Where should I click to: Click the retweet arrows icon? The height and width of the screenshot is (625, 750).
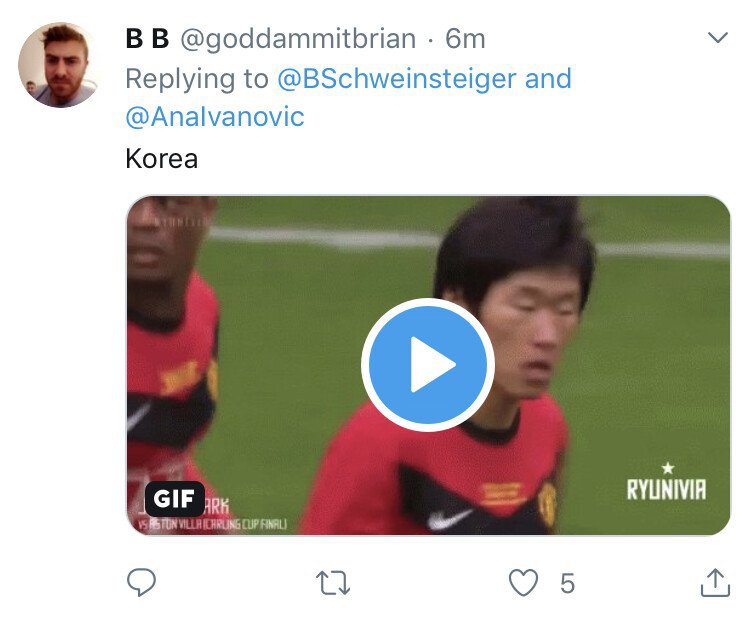(x=333, y=583)
